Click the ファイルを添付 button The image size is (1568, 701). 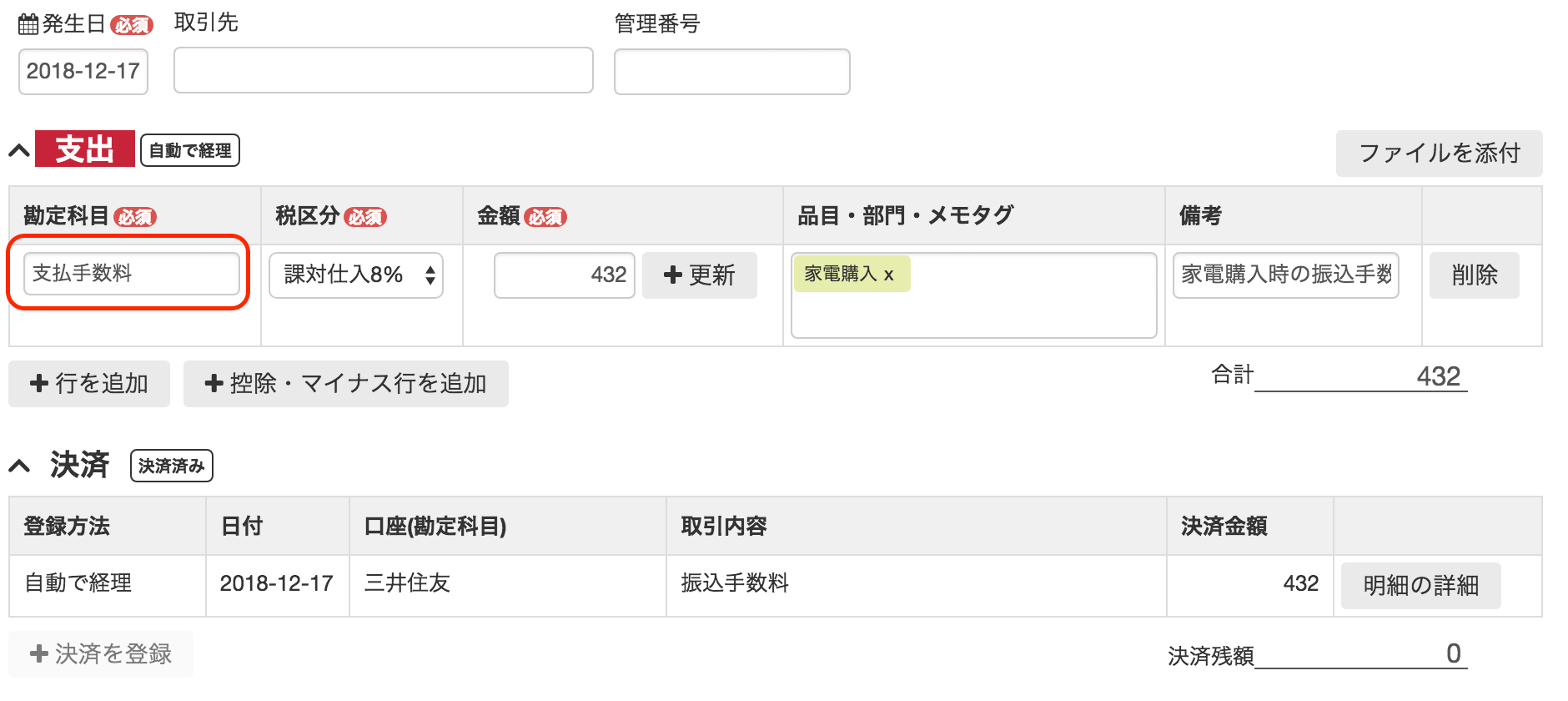tap(1439, 154)
